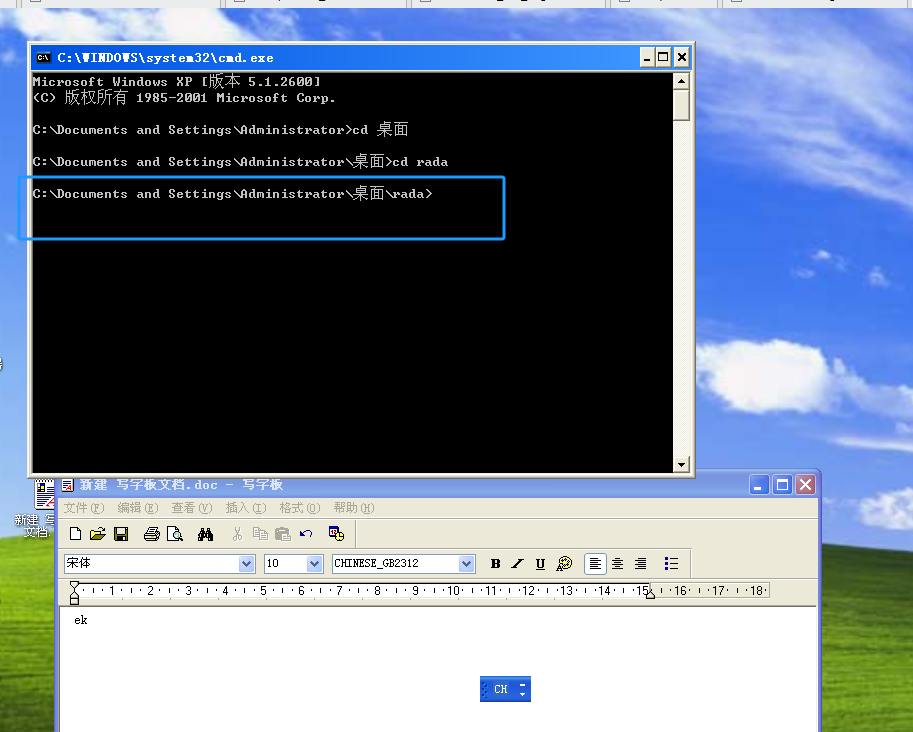
Task: Click the rada> command prompt line
Action: click(233, 193)
